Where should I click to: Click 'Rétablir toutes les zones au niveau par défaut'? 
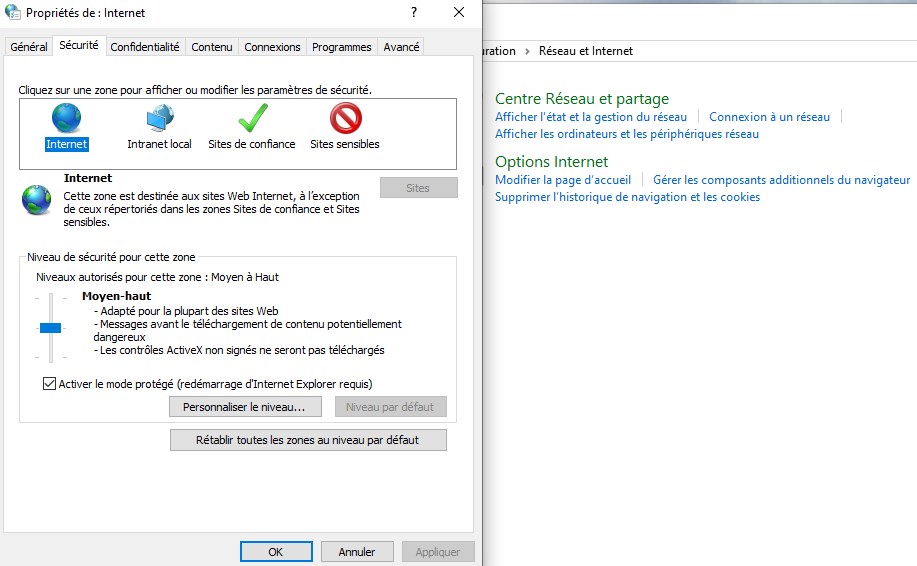coord(308,440)
